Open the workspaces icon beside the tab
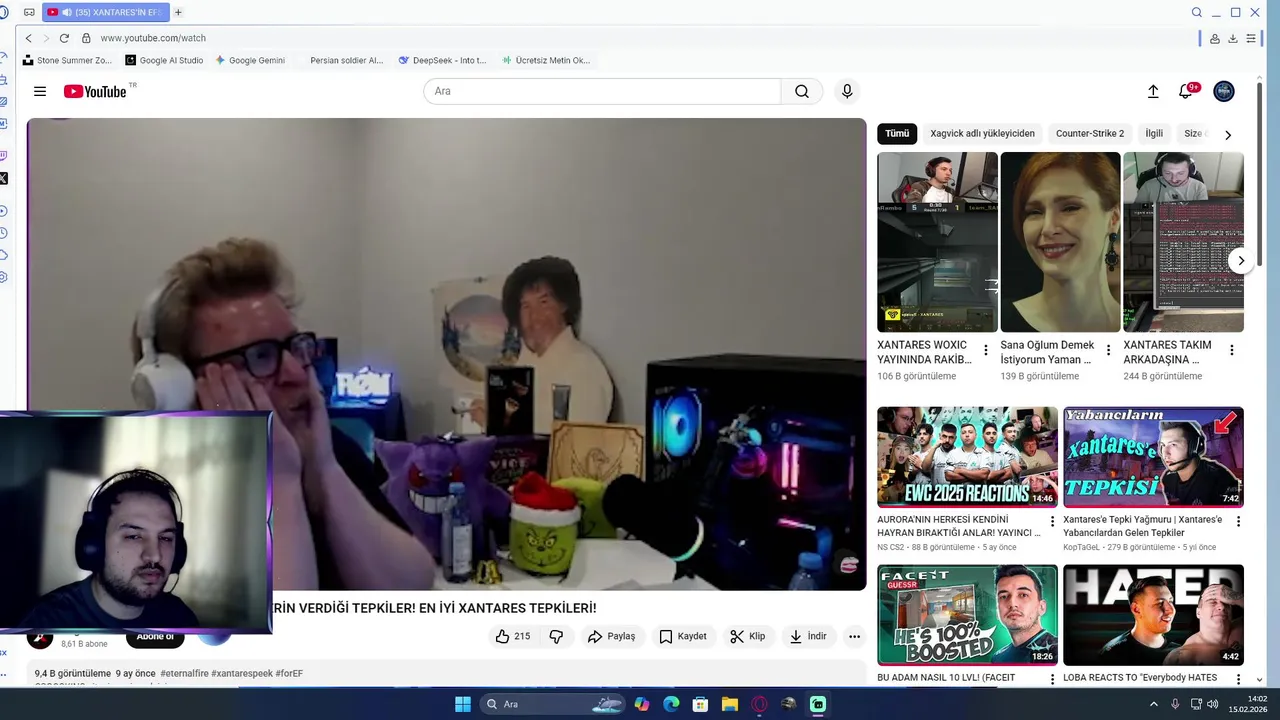 click(29, 12)
